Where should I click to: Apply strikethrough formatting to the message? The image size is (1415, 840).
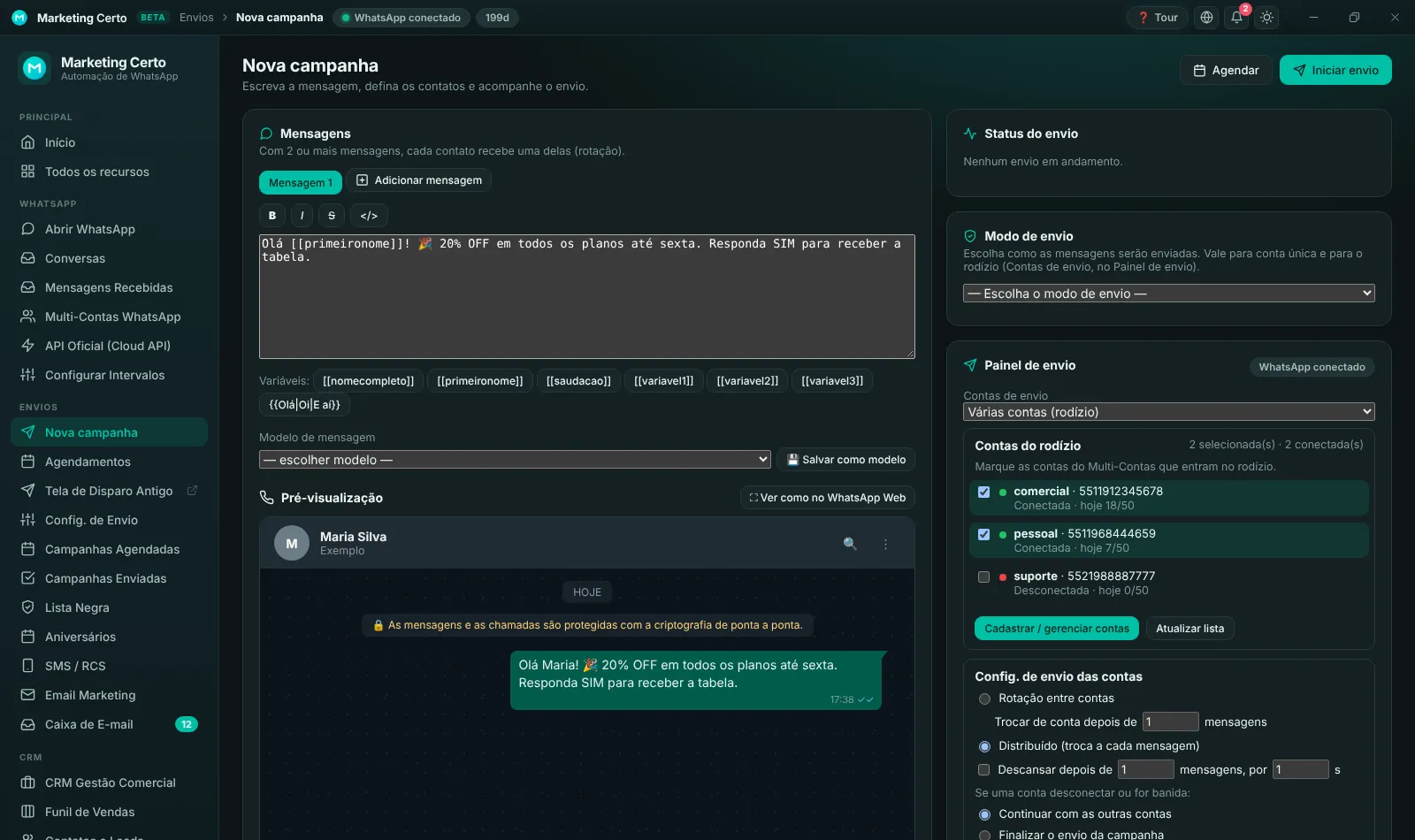pos(332,216)
